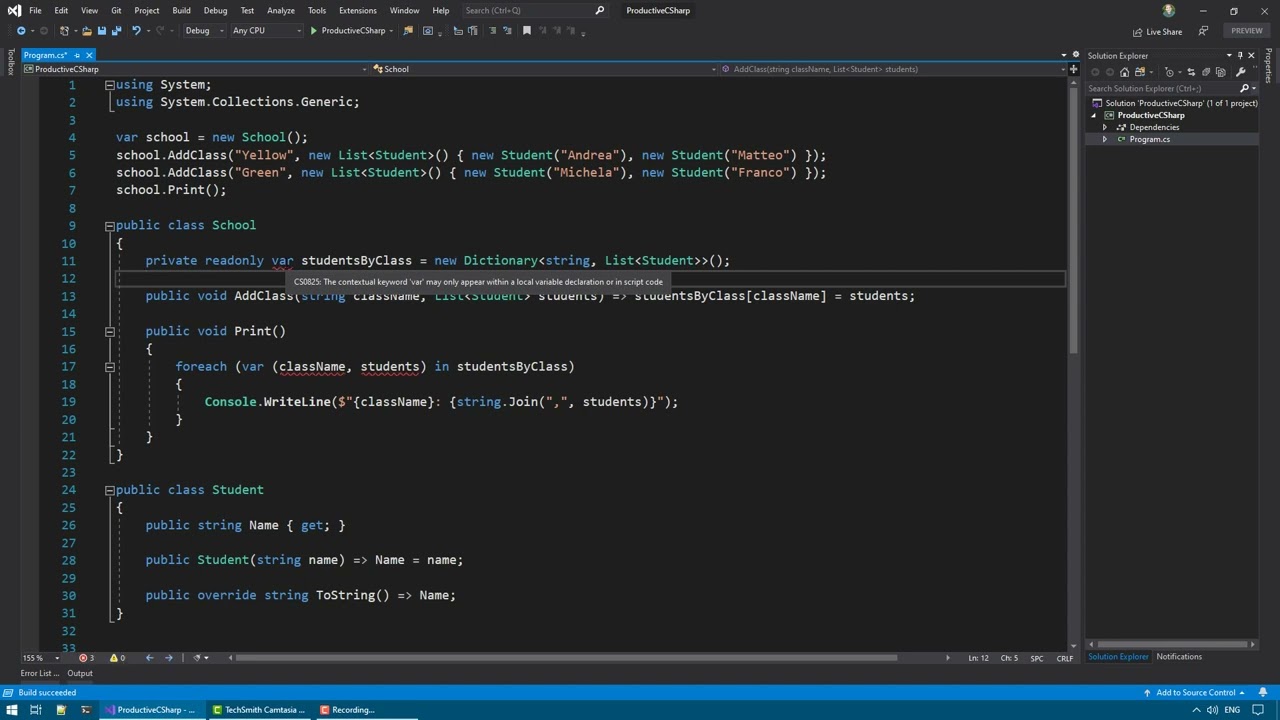Click Show All Files icon in Solution Explorer

[x=1220, y=72]
